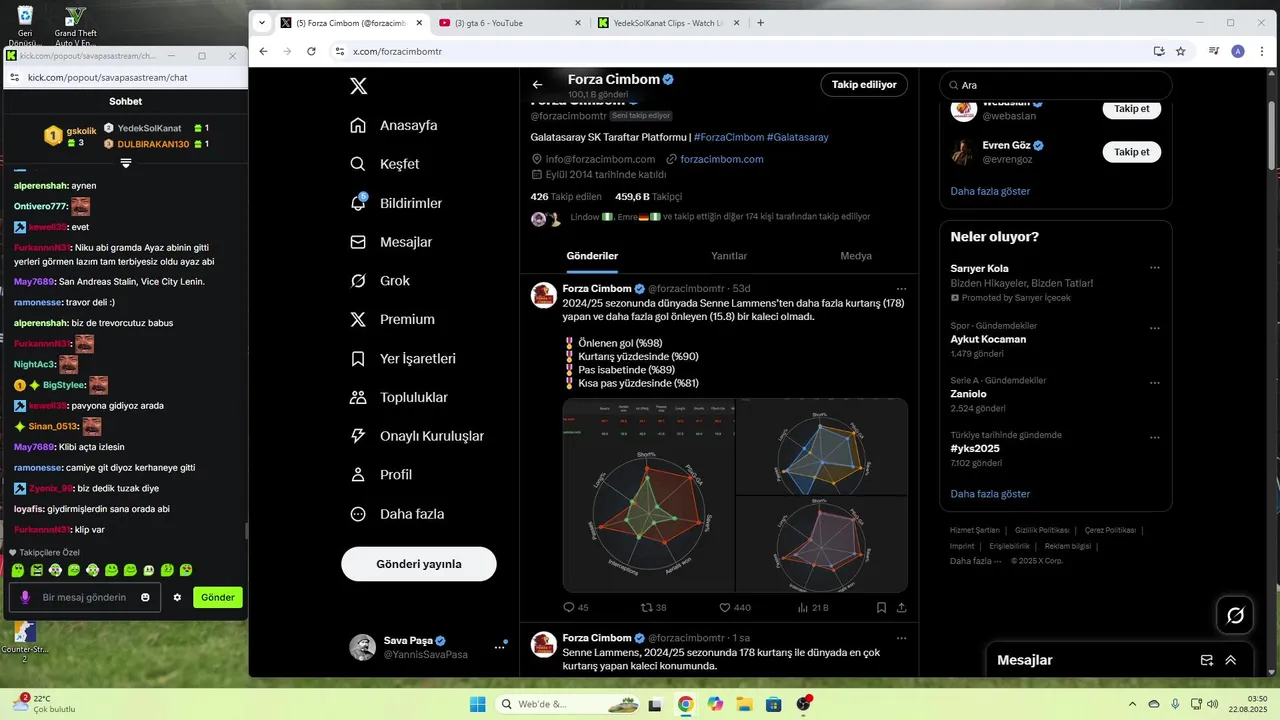Follow Evren Göz with Takip et
The image size is (1280, 720).
point(1132,152)
